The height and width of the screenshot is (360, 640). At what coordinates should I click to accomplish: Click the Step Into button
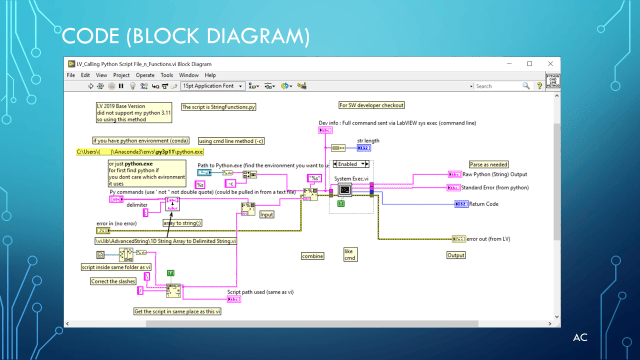155,86
